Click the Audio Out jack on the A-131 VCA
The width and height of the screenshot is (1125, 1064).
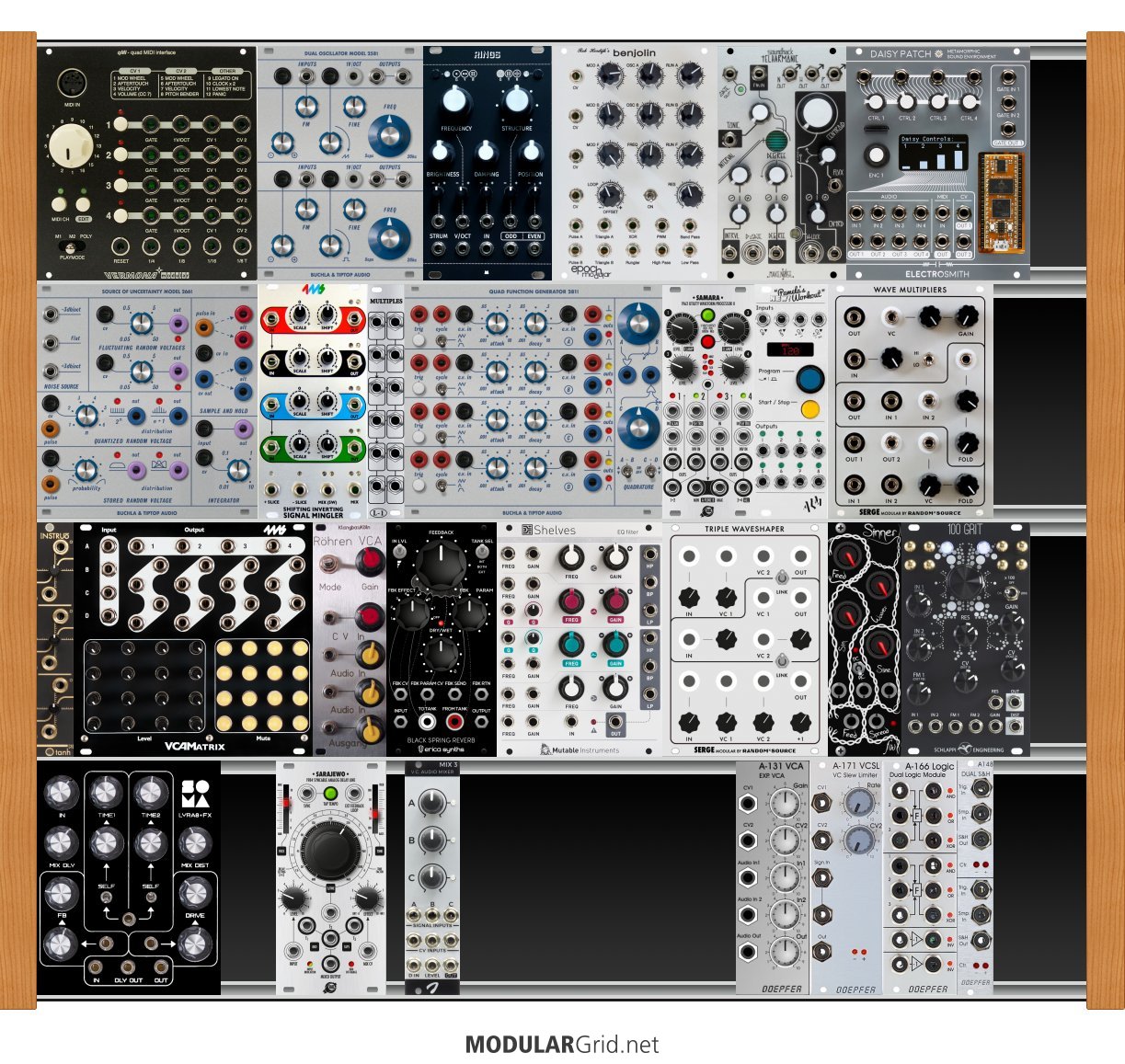coord(749,952)
